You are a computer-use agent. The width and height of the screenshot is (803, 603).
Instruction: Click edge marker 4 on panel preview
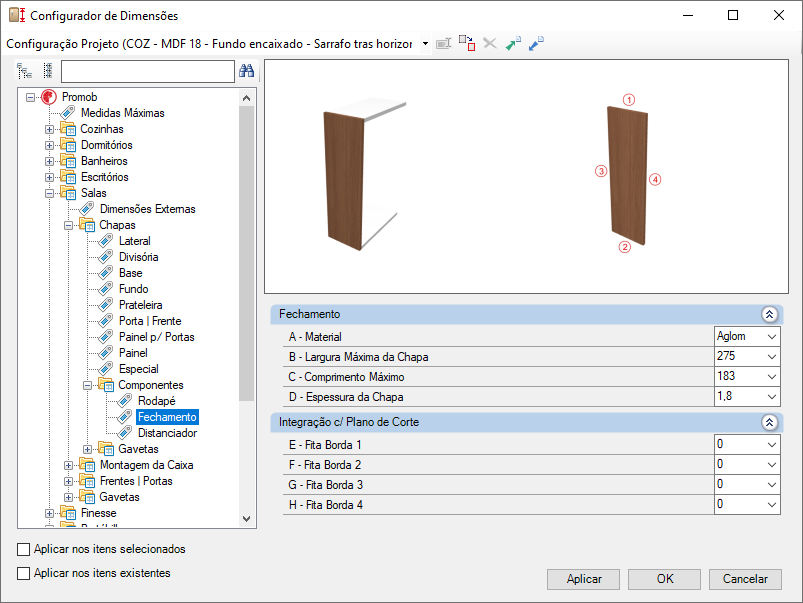click(655, 179)
